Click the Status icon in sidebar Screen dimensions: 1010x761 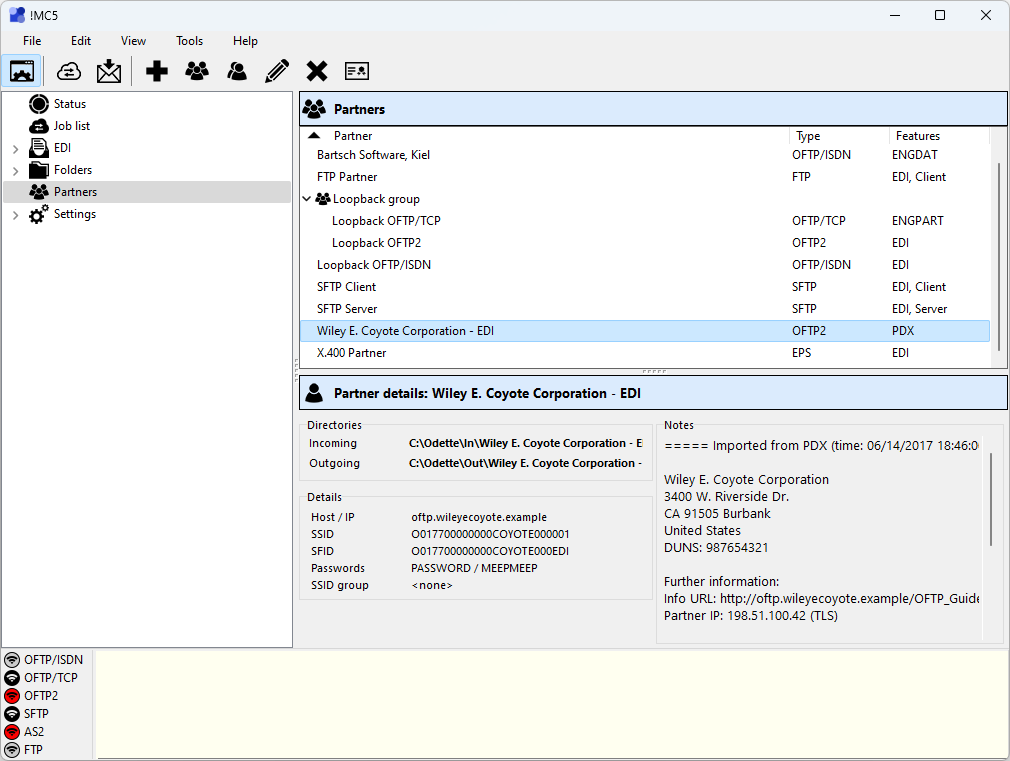pos(39,104)
